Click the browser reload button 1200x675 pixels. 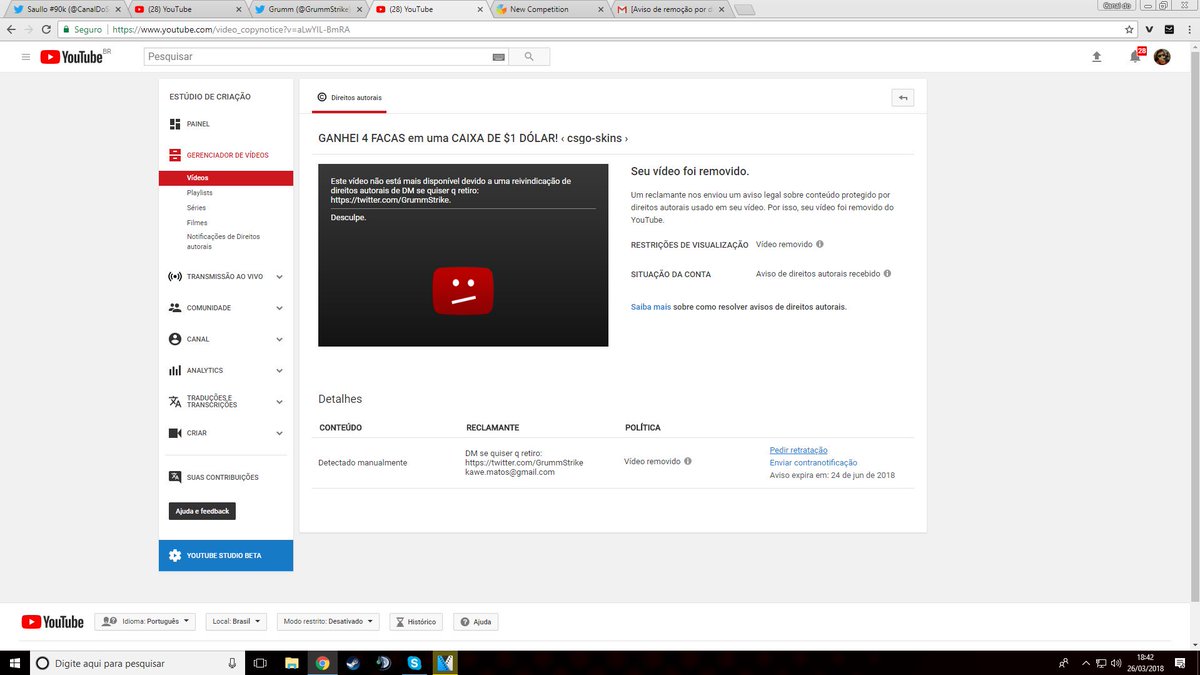pyautogui.click(x=46, y=29)
